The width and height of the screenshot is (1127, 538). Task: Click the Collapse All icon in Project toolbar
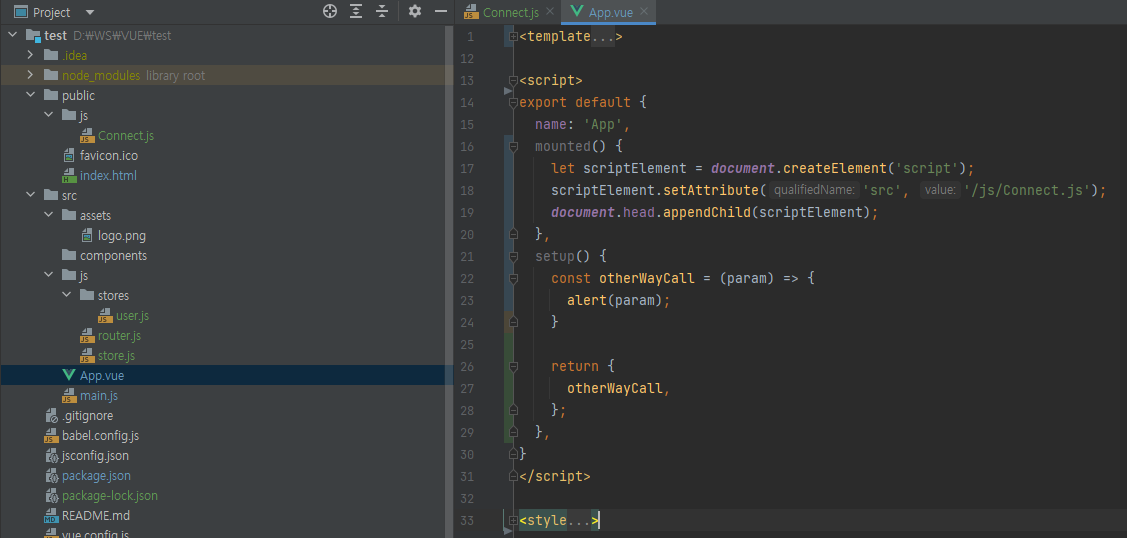382,11
